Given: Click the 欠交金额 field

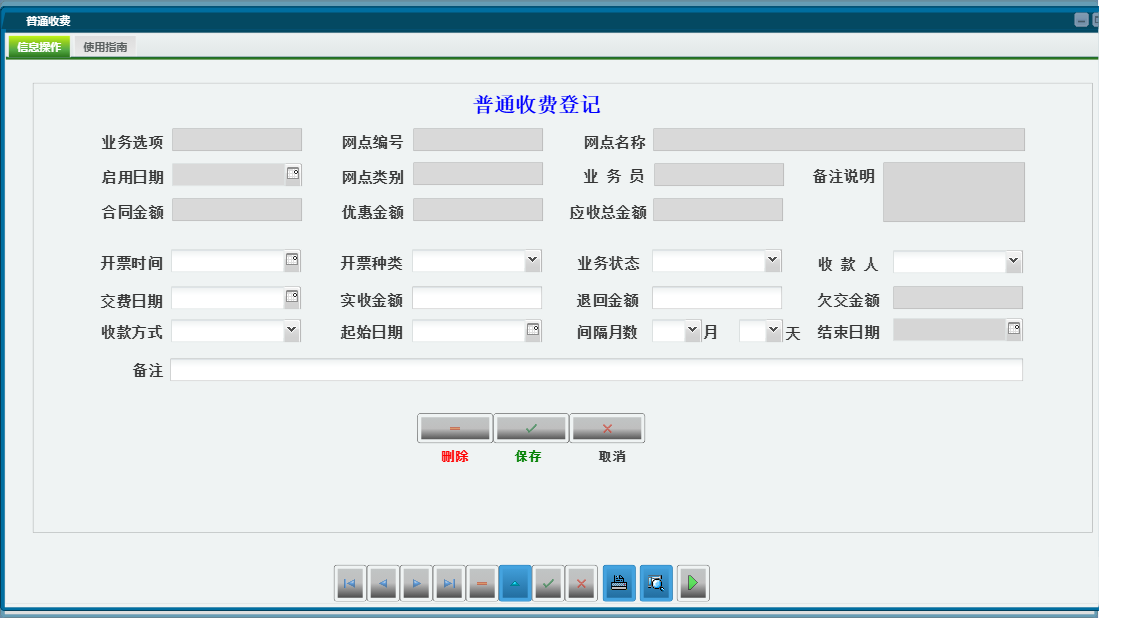Looking at the screenshot, I should pyautogui.click(x=958, y=297).
